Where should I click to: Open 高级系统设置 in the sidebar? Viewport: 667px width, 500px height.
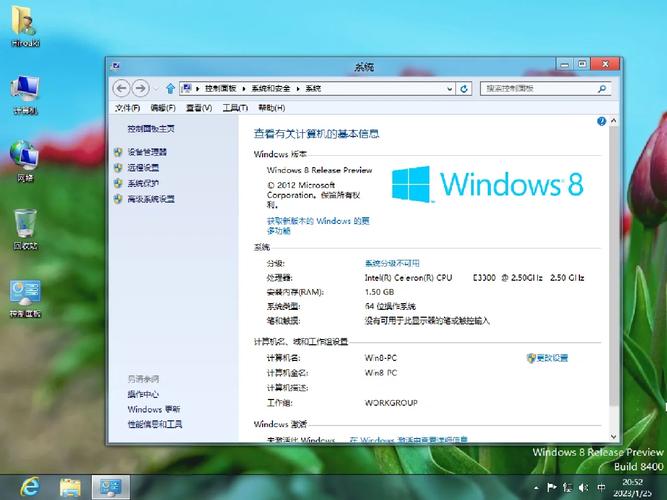151,199
